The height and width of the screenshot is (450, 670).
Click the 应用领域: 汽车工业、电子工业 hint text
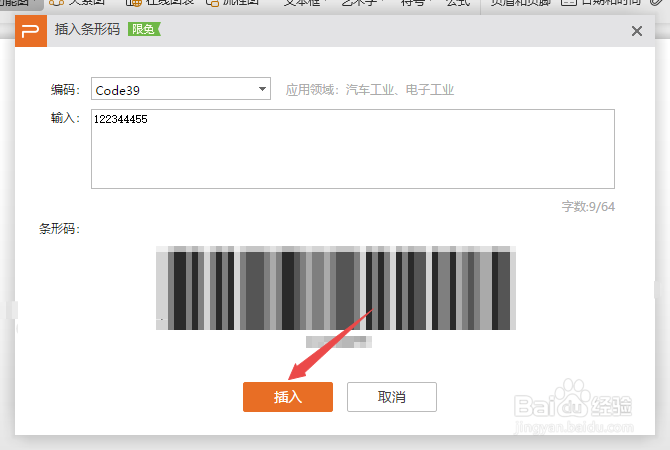[x=370, y=90]
